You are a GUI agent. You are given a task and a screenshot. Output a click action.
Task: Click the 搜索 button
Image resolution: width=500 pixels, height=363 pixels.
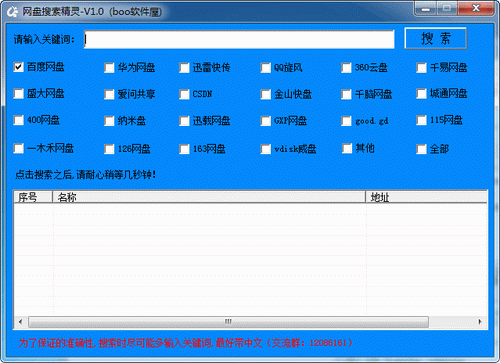(x=435, y=38)
